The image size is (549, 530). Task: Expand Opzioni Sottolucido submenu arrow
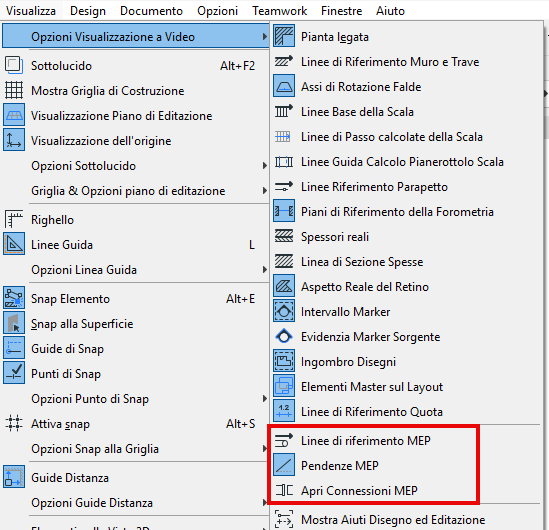(265, 166)
